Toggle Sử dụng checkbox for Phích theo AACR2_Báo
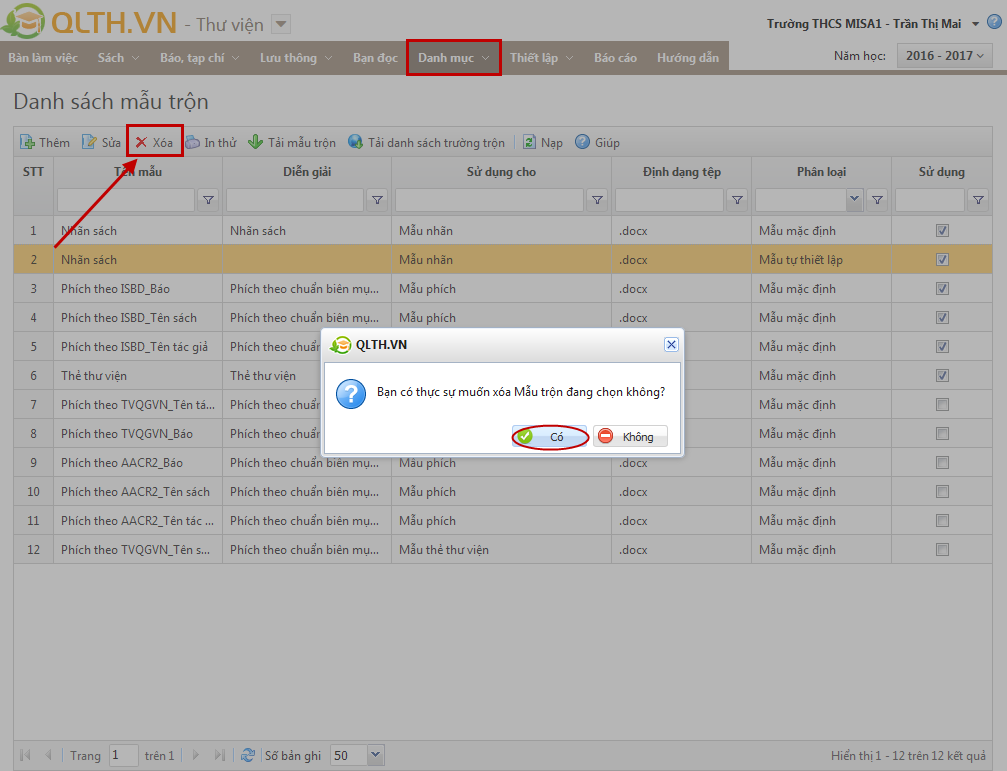 [x=942, y=462]
